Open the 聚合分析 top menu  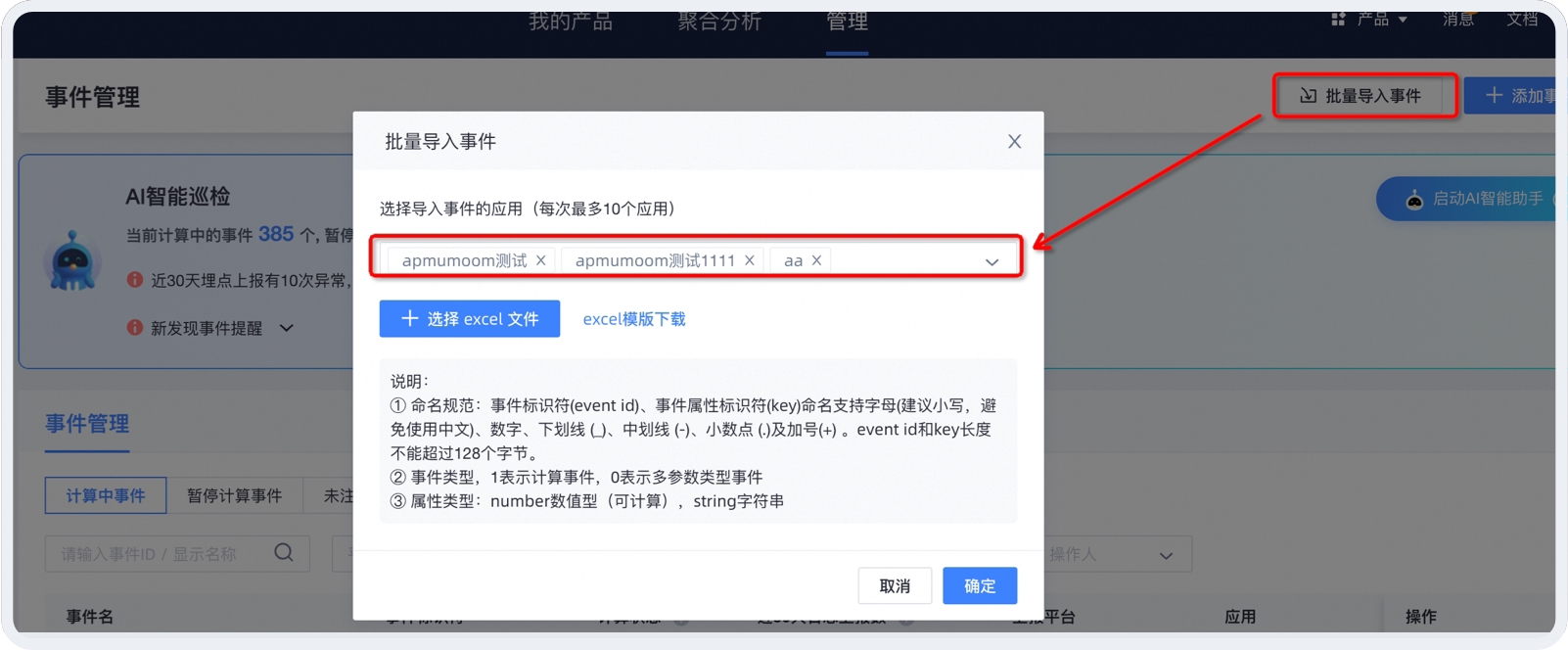coord(719,22)
